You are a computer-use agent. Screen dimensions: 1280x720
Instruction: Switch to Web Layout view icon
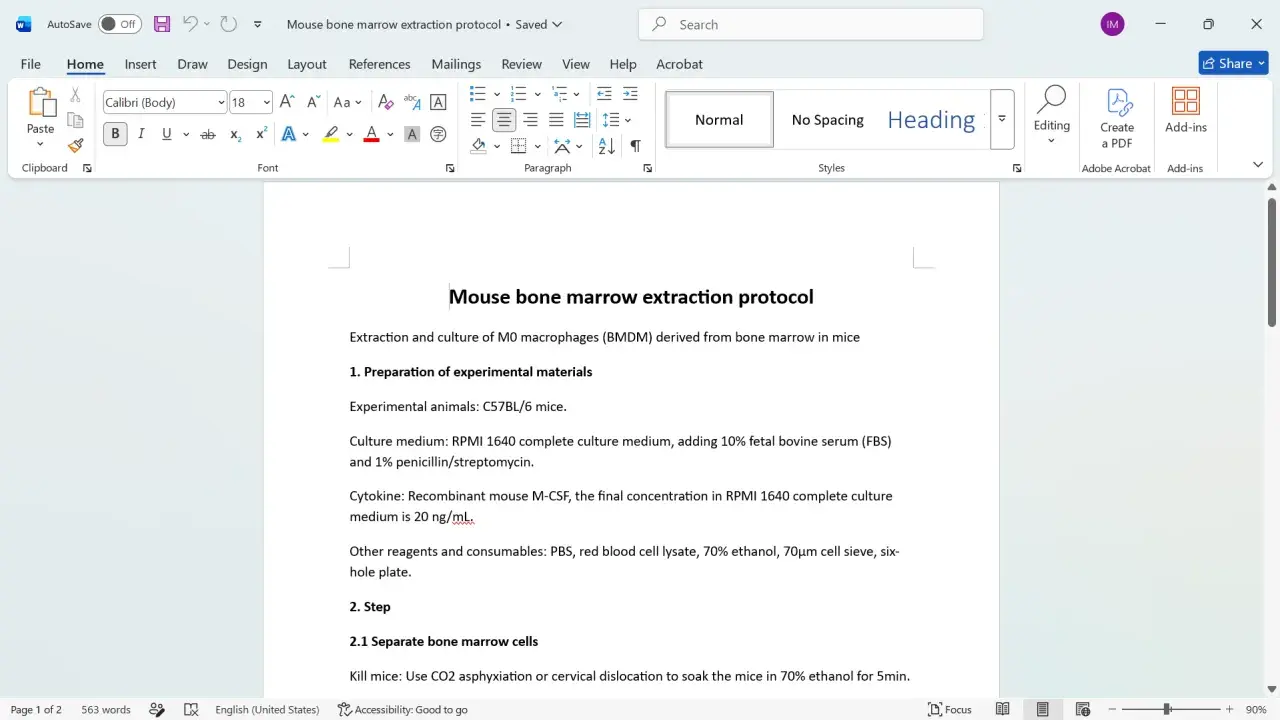coord(1083,709)
